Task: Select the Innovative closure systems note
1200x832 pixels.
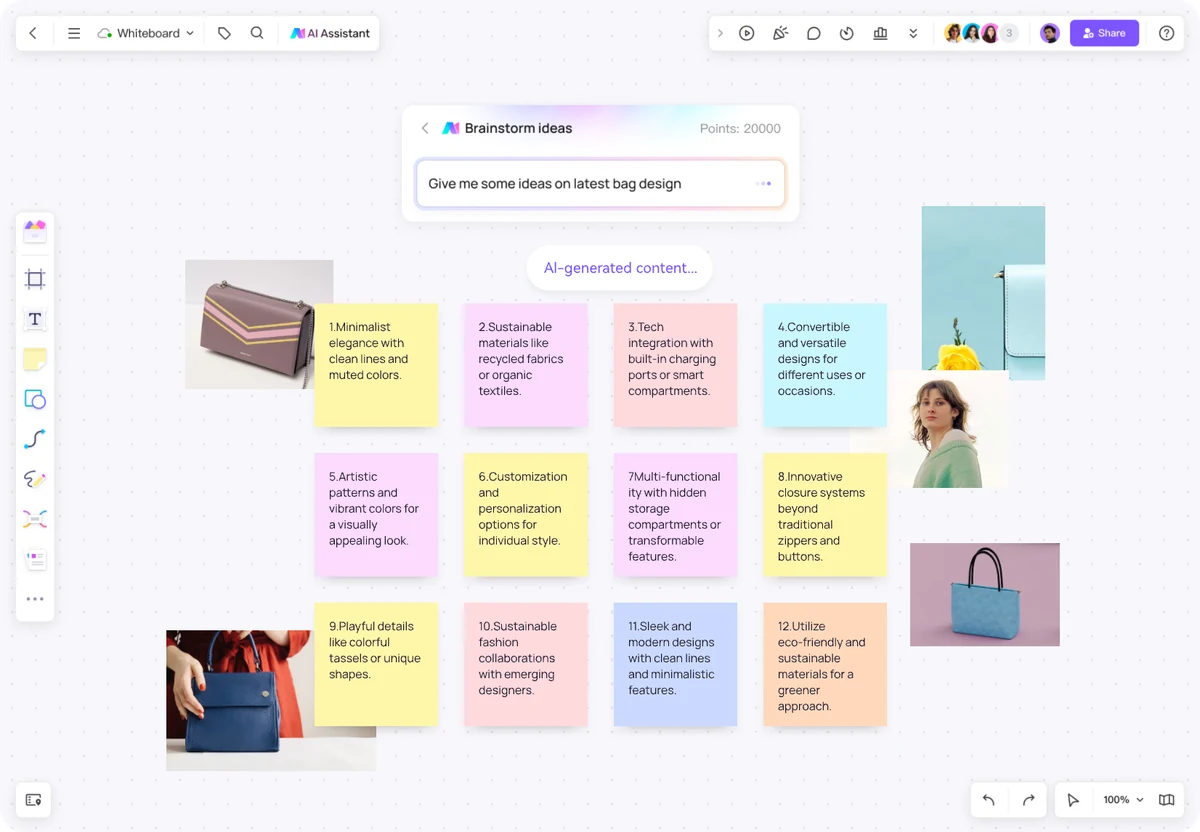Action: (825, 515)
